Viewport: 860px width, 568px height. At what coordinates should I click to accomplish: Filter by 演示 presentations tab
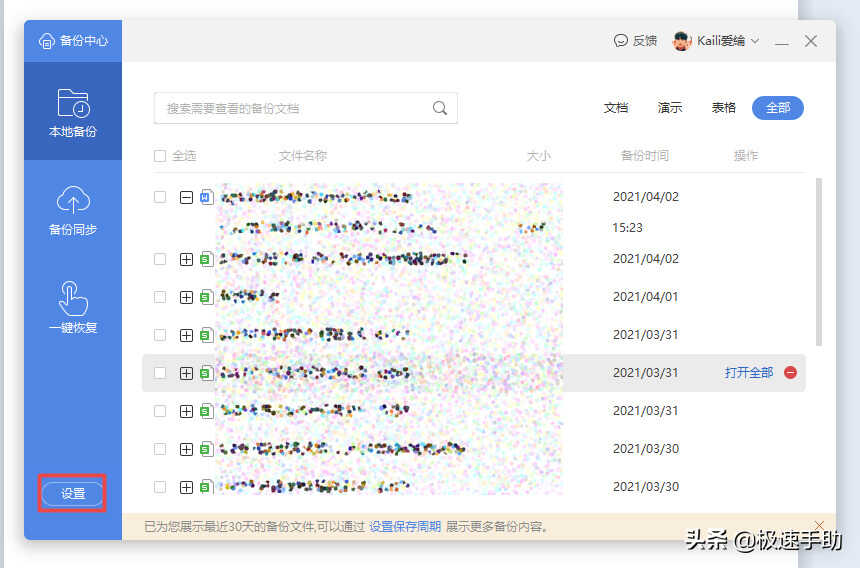click(670, 108)
